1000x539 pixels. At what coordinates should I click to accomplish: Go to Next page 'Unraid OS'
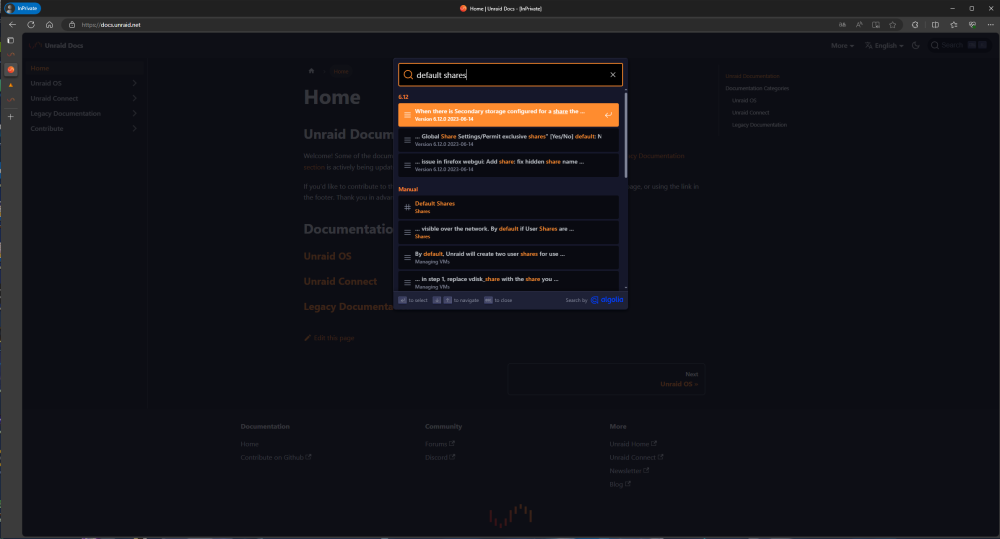[x=607, y=379]
